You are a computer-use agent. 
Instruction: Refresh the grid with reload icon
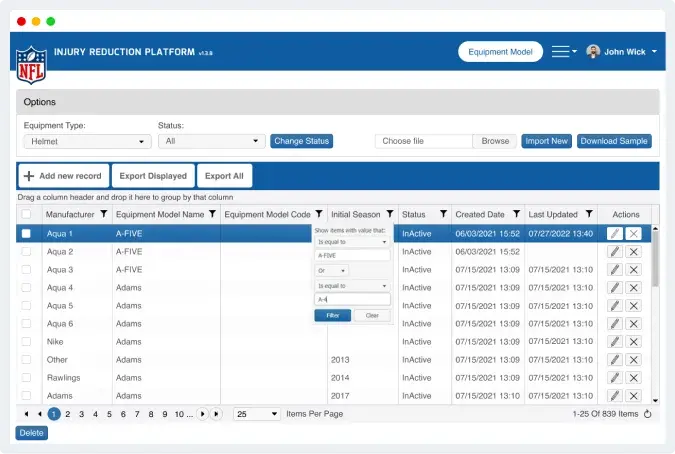(x=648, y=414)
